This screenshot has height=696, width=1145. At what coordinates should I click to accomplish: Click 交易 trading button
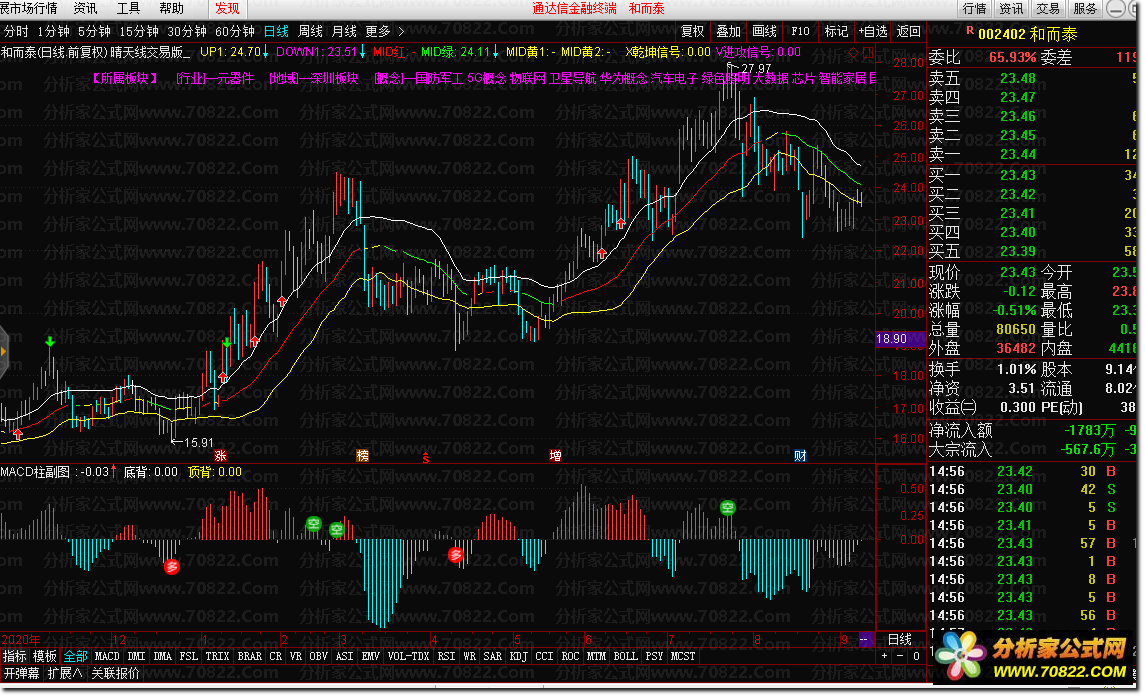pyautogui.click(x=1048, y=9)
